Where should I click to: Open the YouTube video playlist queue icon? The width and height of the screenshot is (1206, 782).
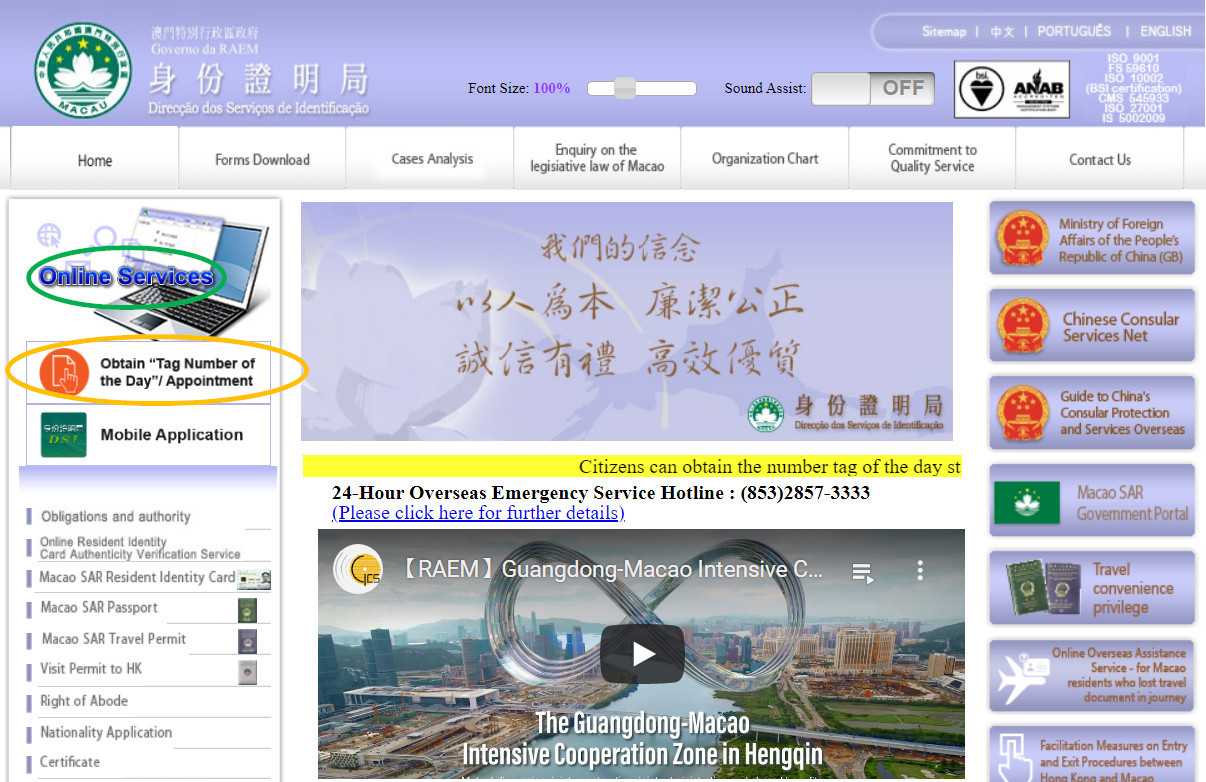[x=861, y=571]
